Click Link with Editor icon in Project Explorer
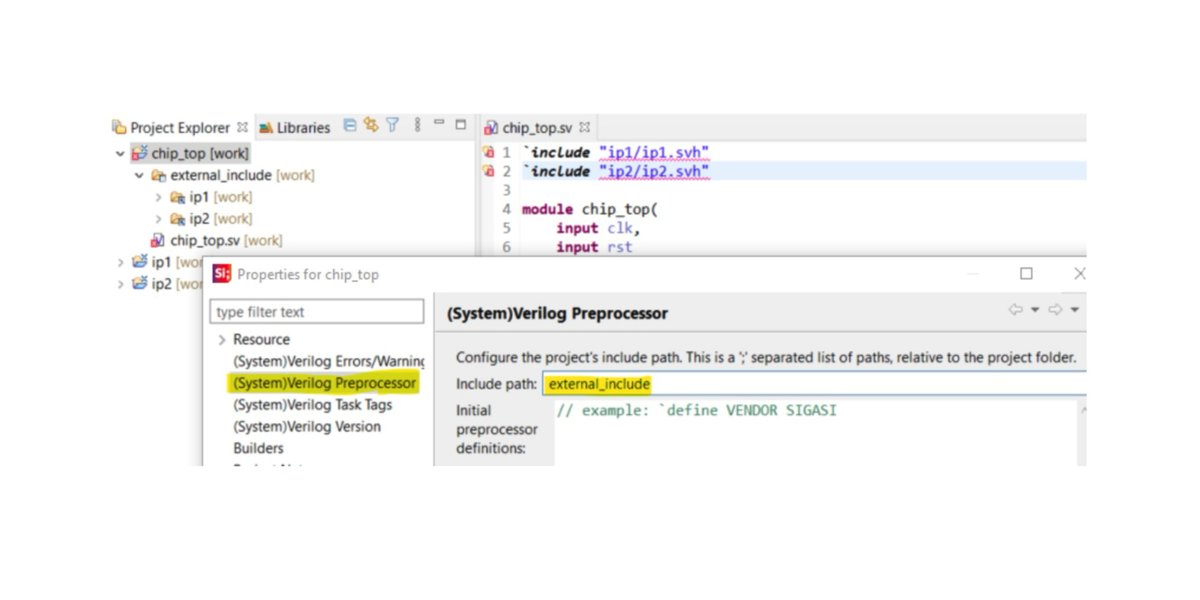Viewport: 1200px width, 600px height. pos(371,126)
